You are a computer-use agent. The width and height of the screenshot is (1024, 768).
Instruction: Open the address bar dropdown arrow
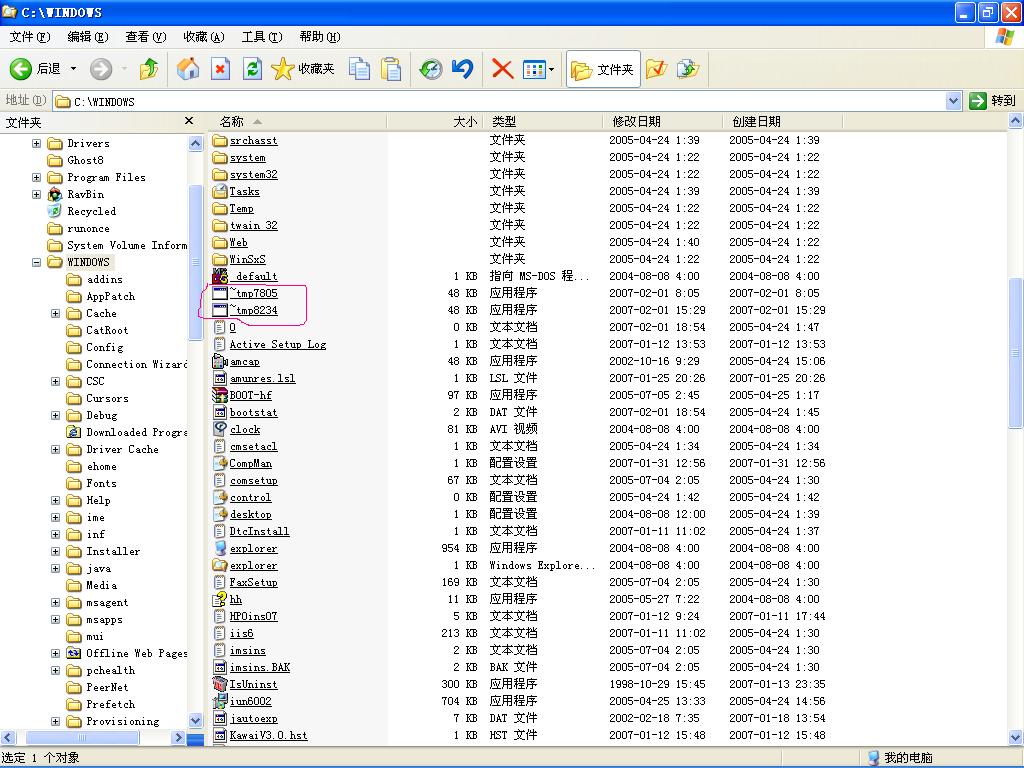953,101
